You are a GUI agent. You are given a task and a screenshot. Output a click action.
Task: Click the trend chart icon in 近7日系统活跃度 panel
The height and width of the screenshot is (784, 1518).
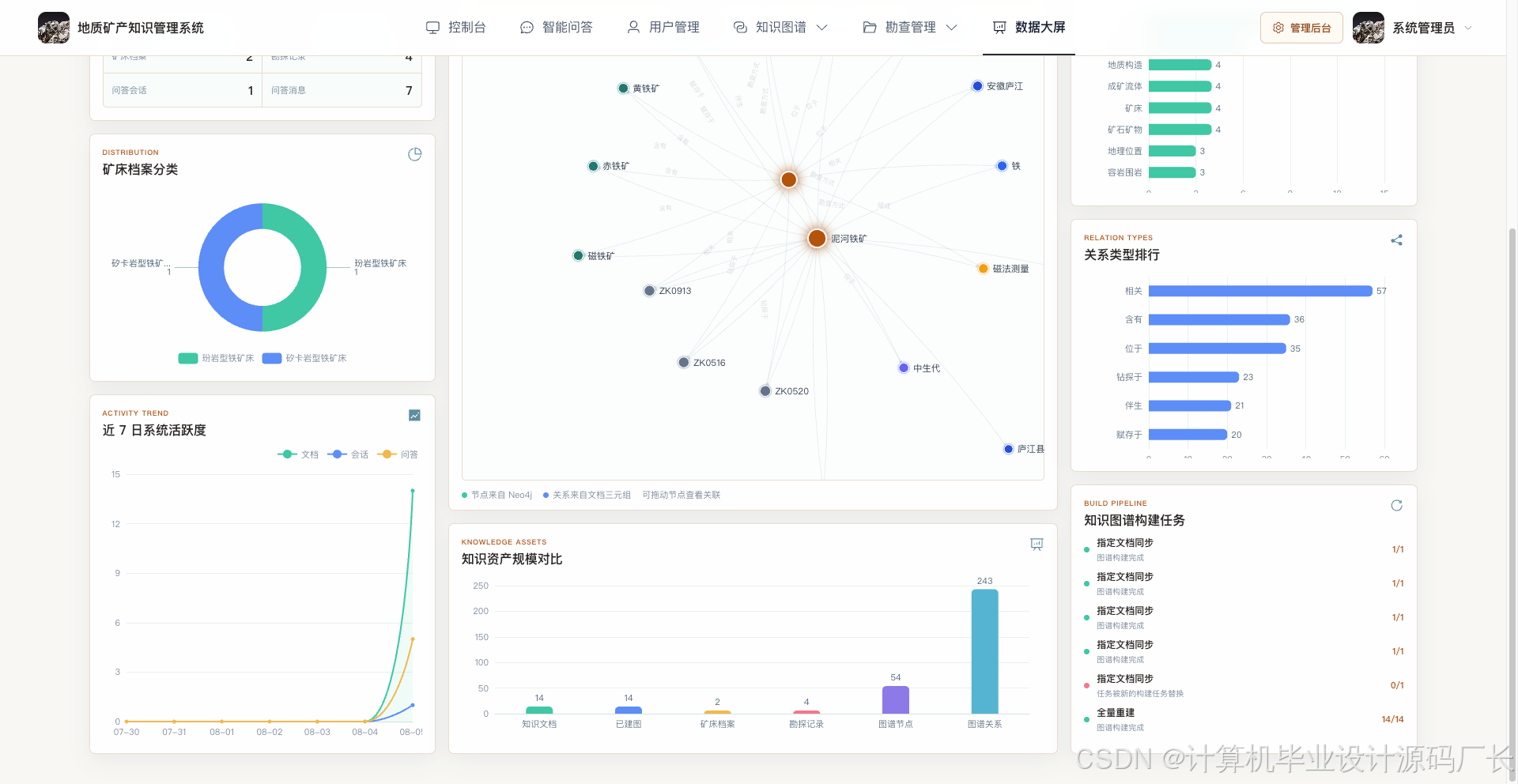click(414, 415)
